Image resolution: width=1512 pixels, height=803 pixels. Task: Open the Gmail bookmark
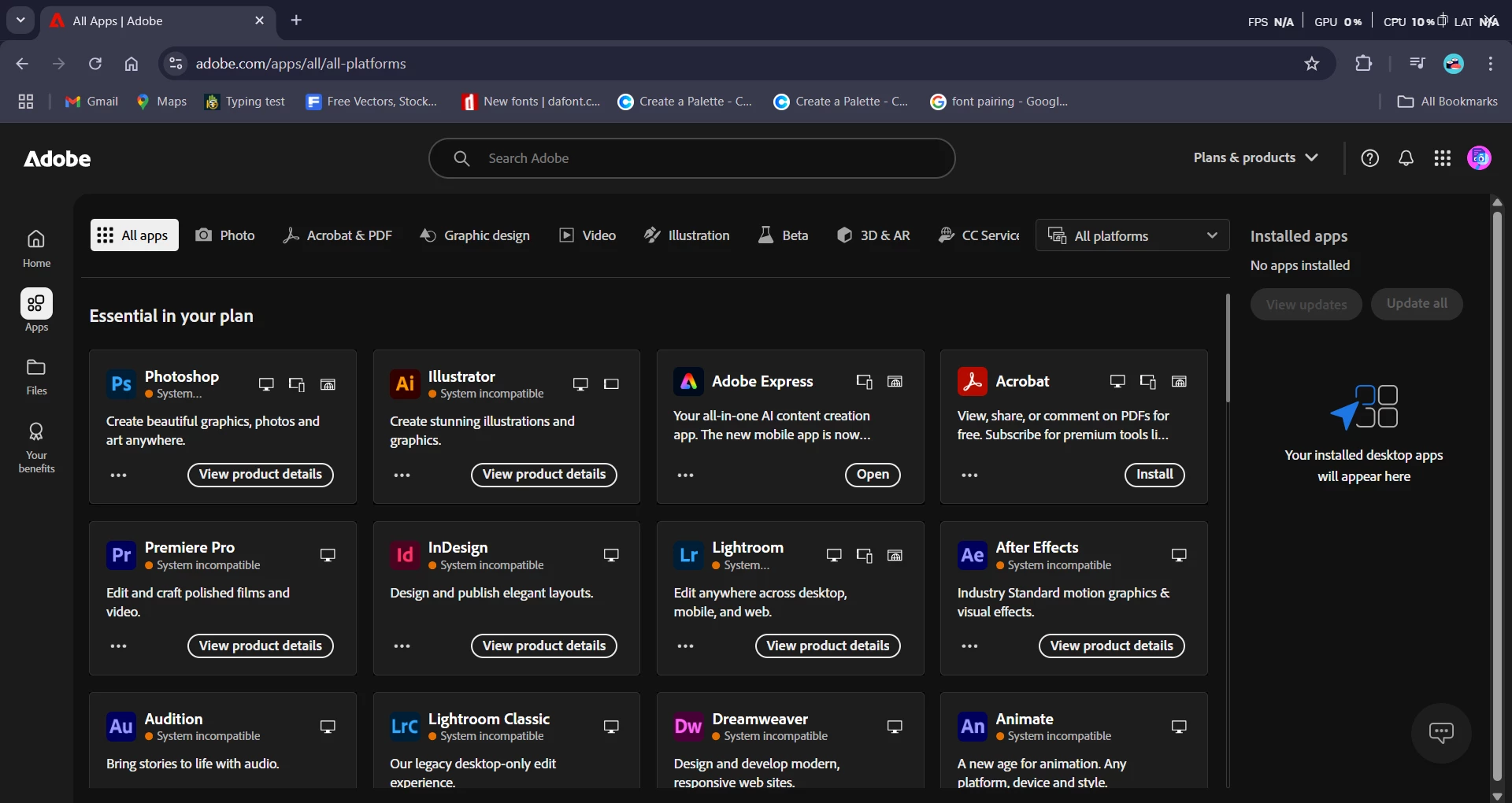click(x=91, y=102)
